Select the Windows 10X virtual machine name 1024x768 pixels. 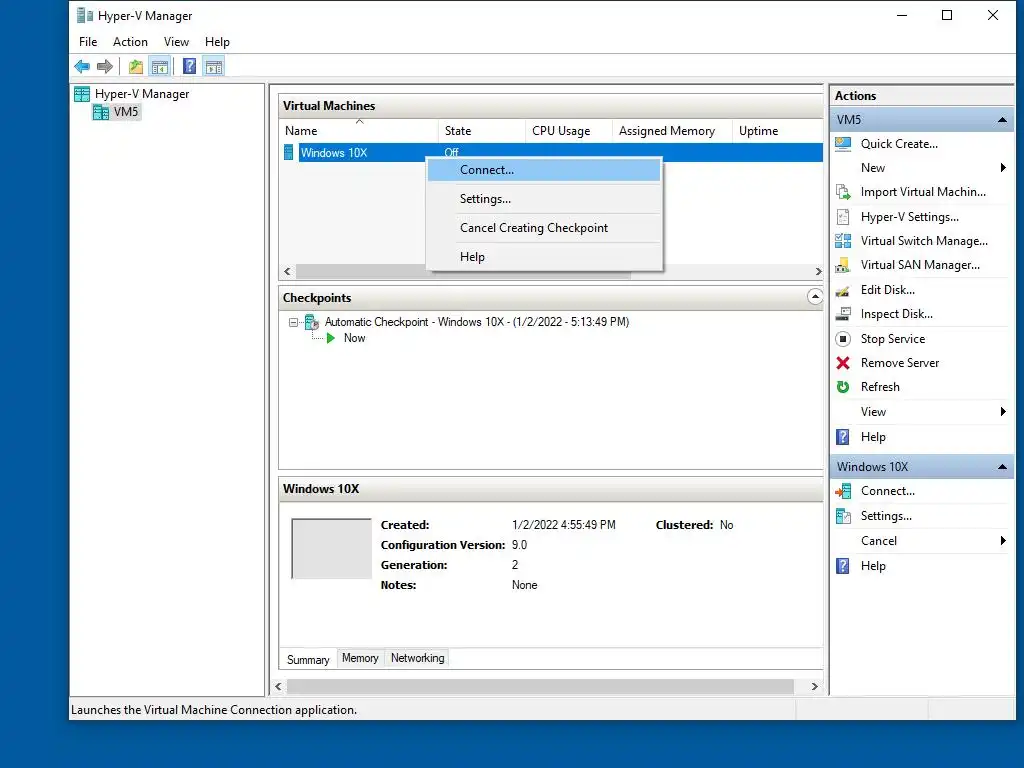coord(334,153)
